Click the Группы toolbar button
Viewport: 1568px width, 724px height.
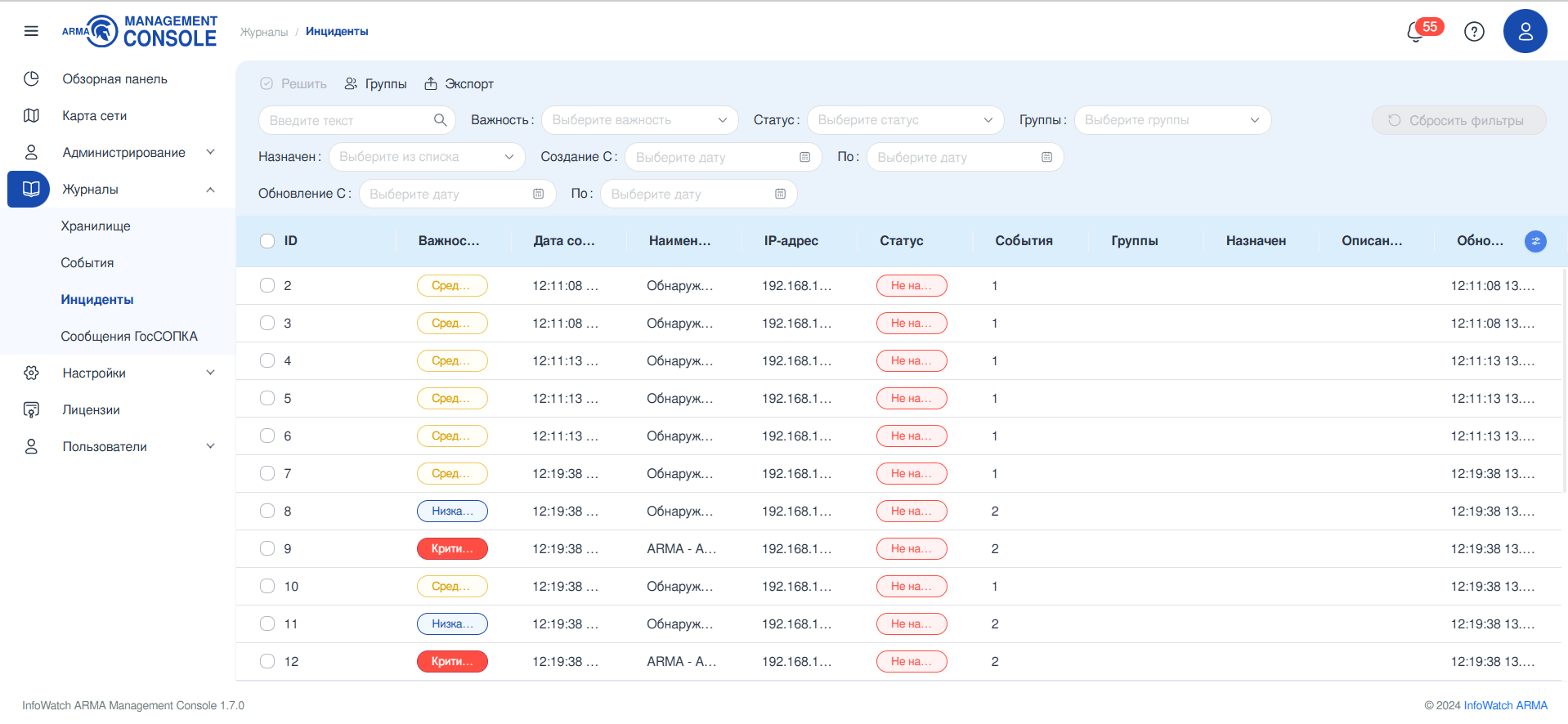point(375,84)
